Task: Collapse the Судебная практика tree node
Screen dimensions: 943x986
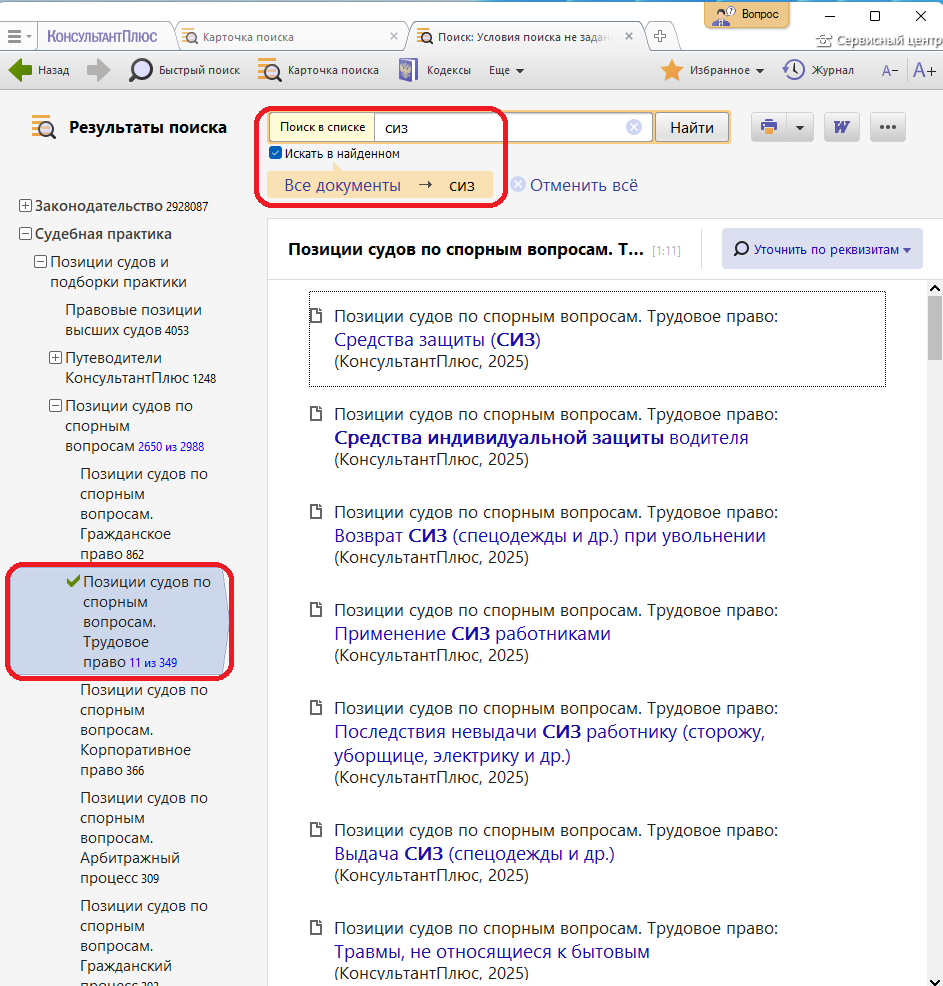Action: point(26,234)
